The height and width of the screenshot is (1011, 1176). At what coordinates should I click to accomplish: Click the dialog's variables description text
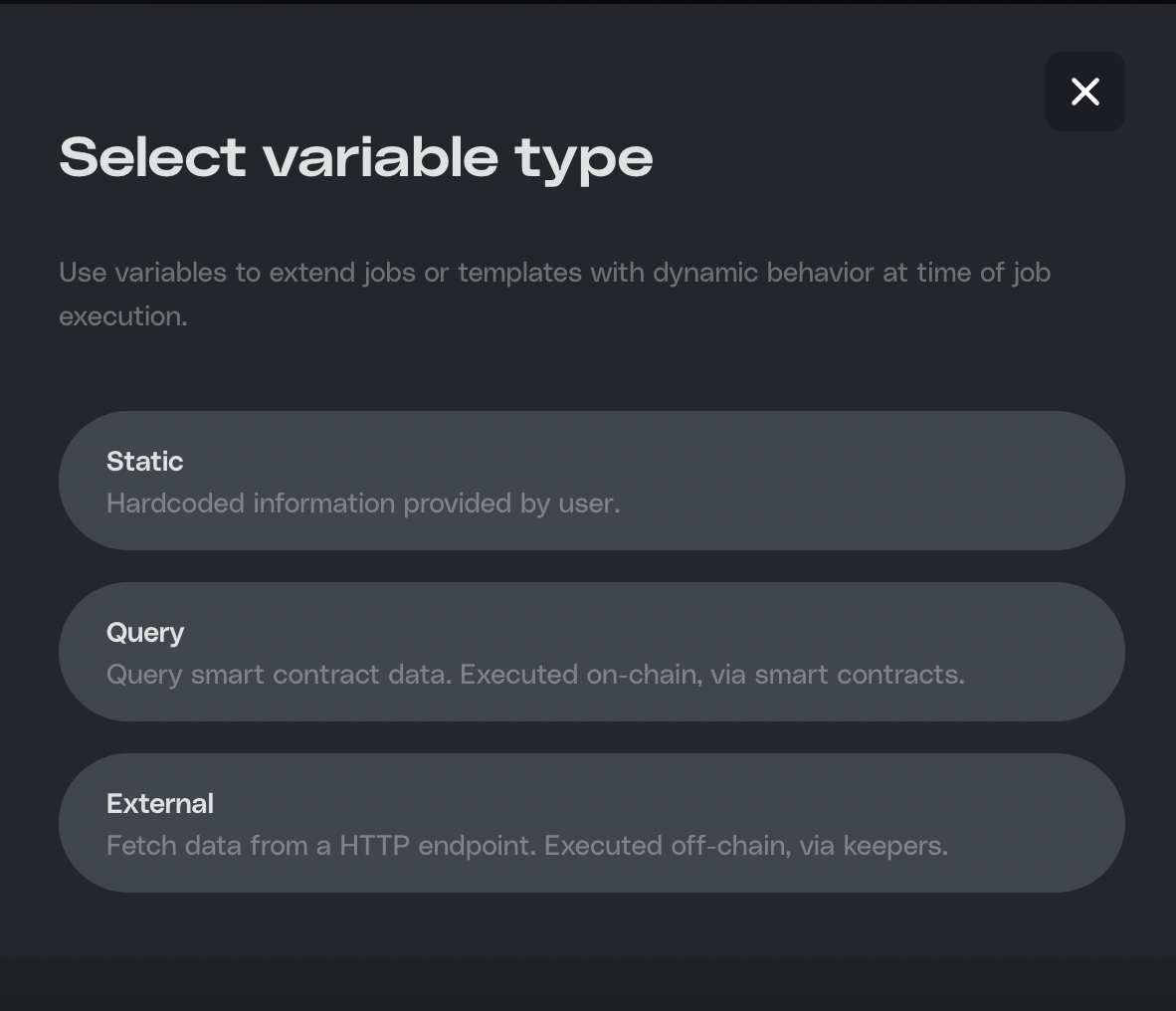click(x=554, y=273)
